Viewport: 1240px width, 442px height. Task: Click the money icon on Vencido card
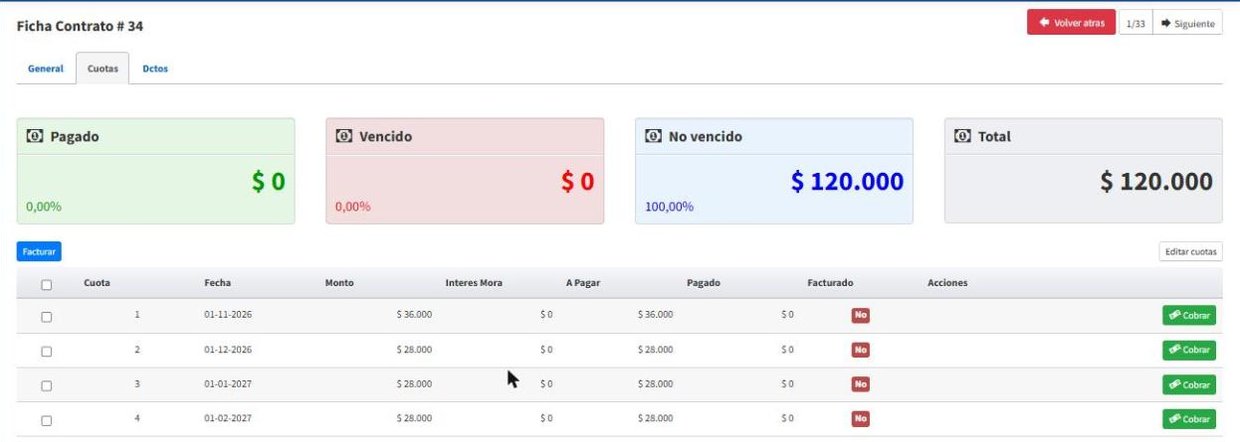pyautogui.click(x=344, y=137)
